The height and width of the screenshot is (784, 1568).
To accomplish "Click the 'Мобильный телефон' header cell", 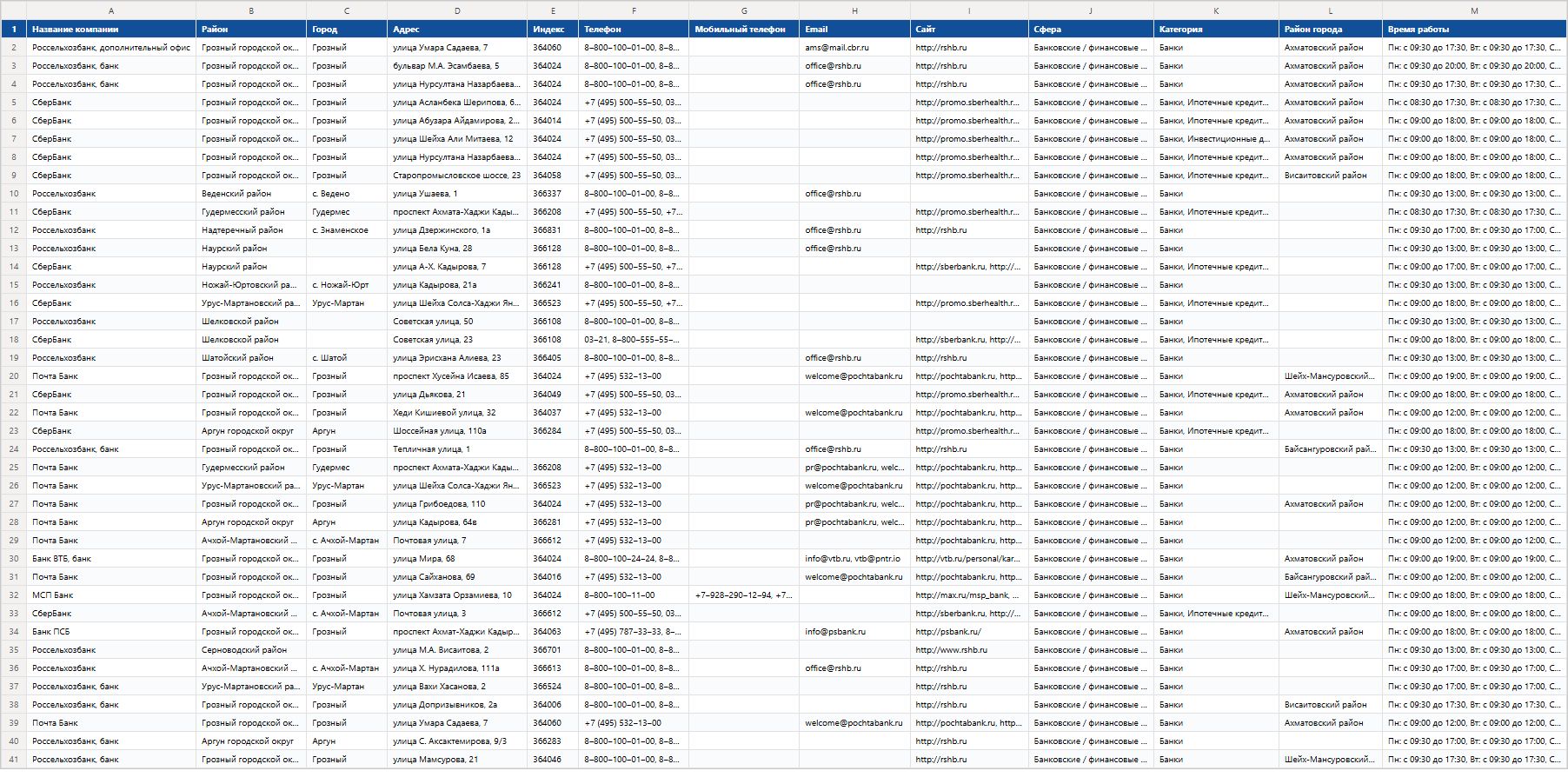I will [x=744, y=29].
